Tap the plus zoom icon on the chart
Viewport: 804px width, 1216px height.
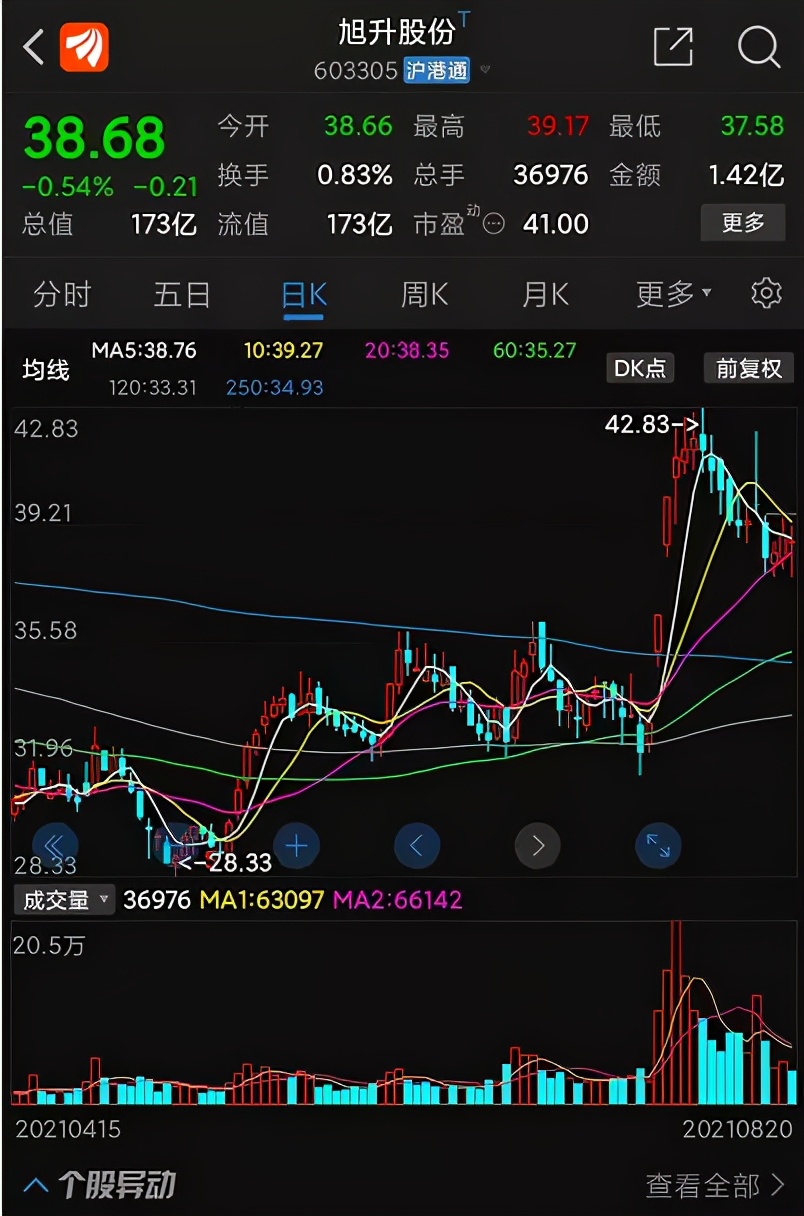tap(296, 845)
